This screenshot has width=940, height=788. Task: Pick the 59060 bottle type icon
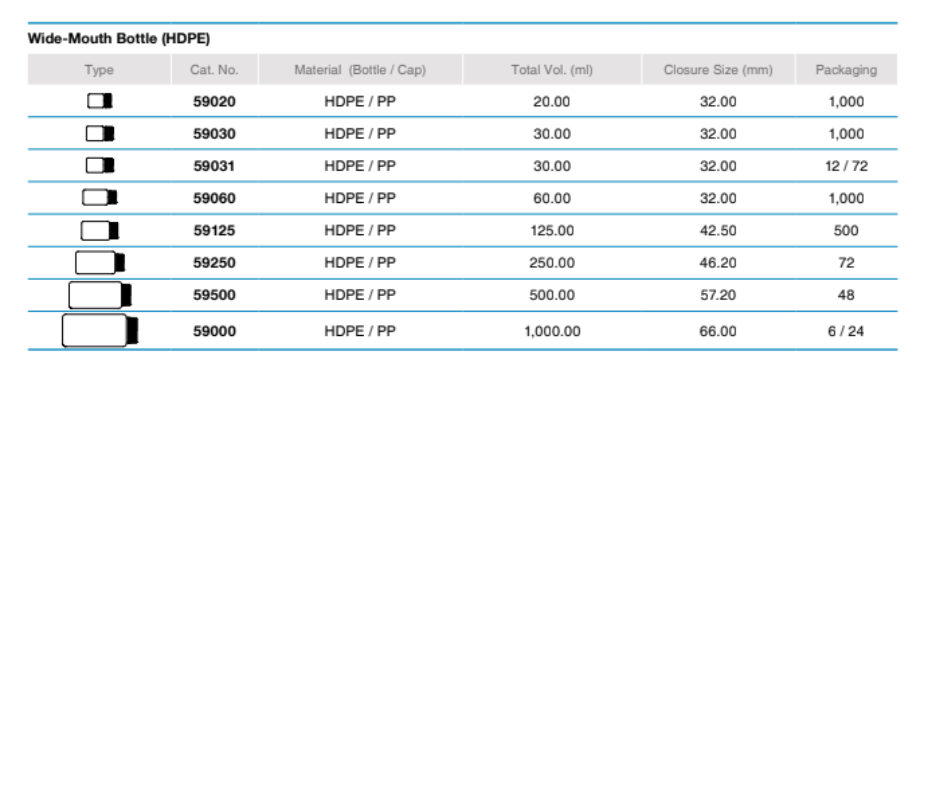pos(100,198)
